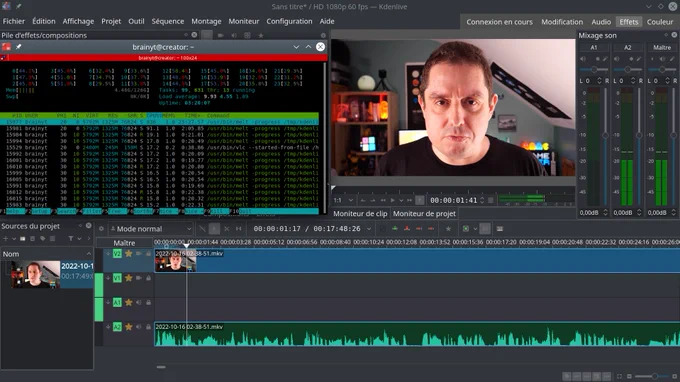Select the razor cut tool
The width and height of the screenshot is (680, 382).
tap(226, 229)
